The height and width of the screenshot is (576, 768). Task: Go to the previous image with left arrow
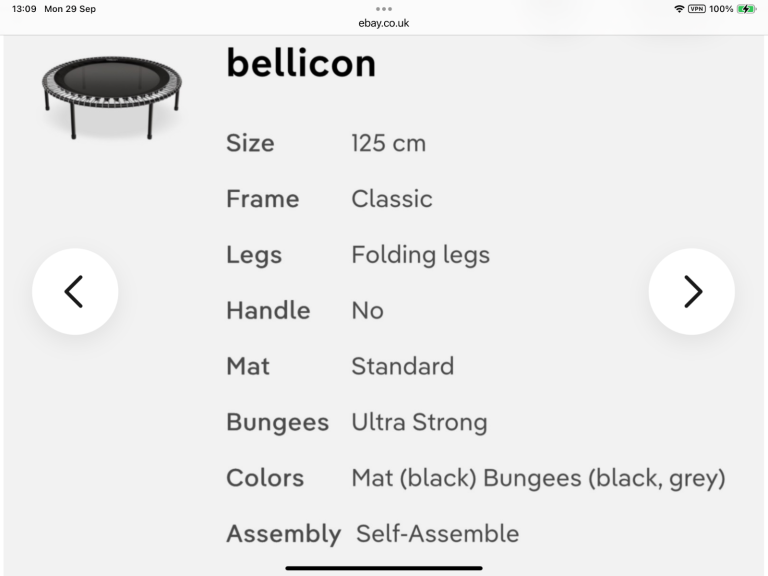click(75, 291)
